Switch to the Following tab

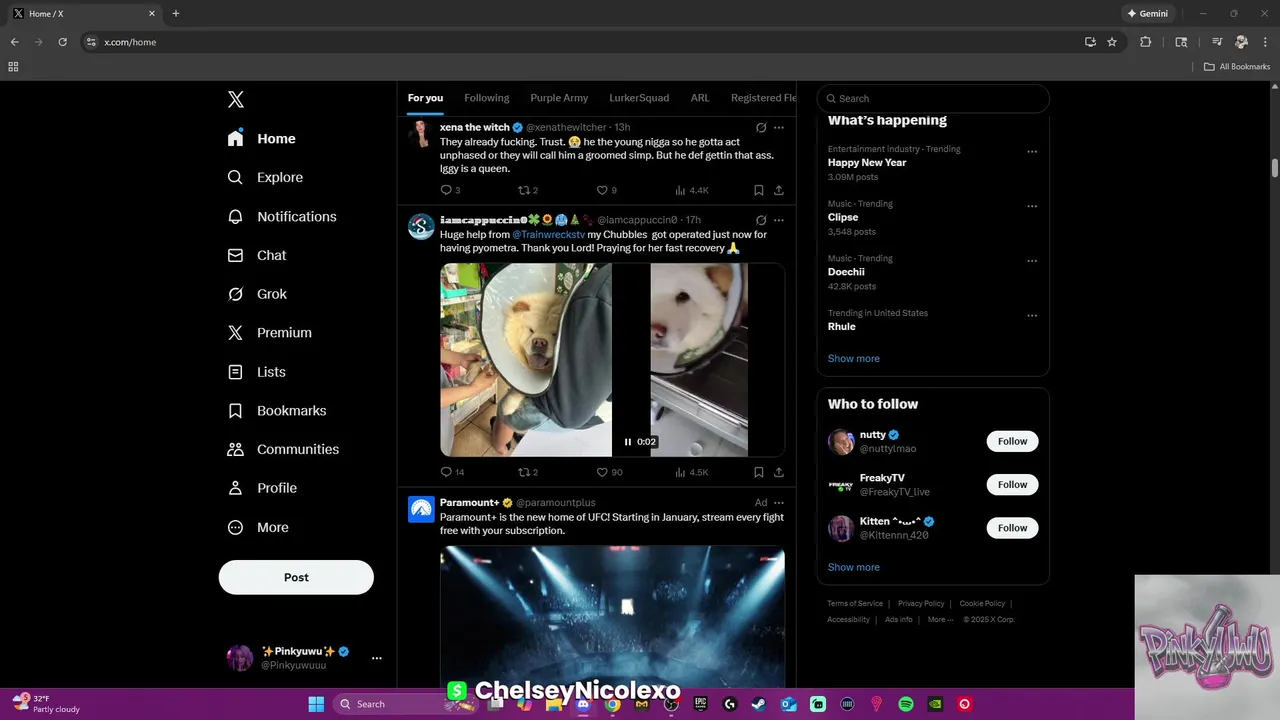pyautogui.click(x=487, y=98)
